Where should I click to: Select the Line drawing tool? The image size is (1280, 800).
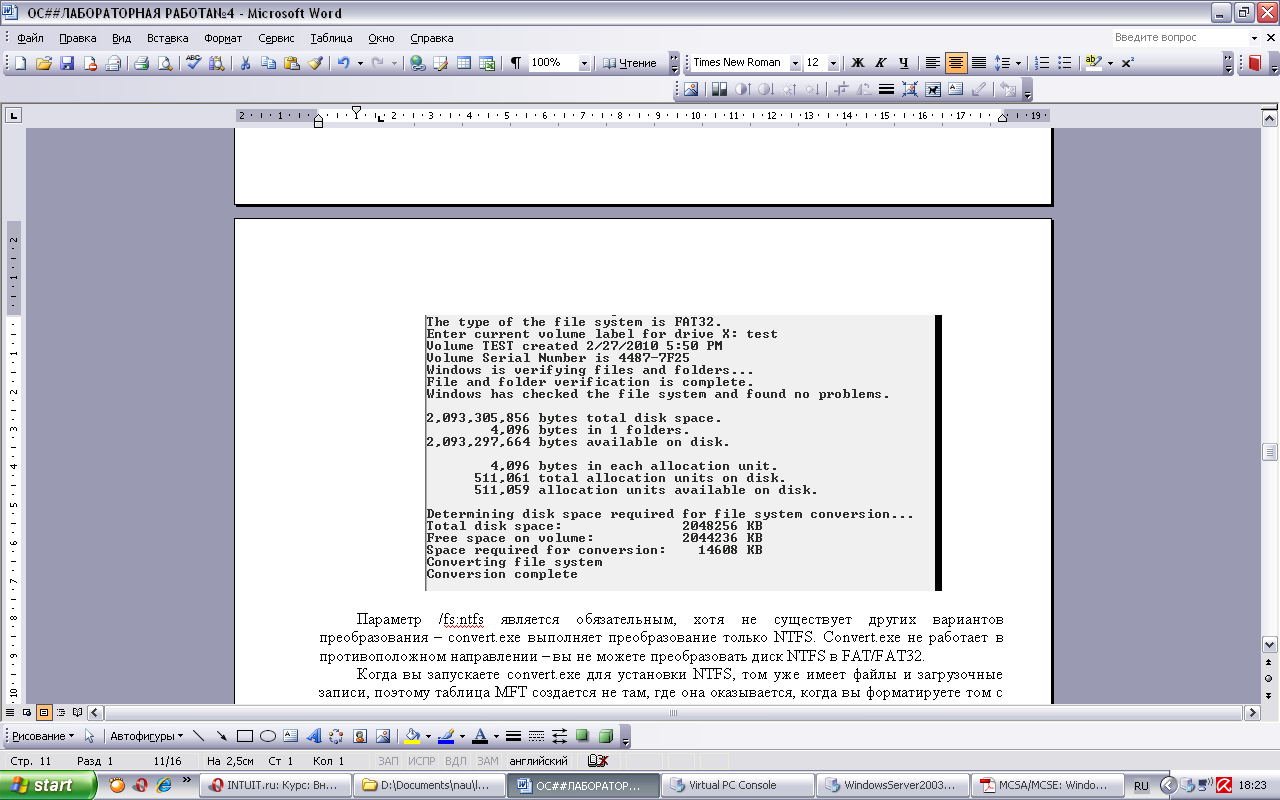tap(198, 736)
